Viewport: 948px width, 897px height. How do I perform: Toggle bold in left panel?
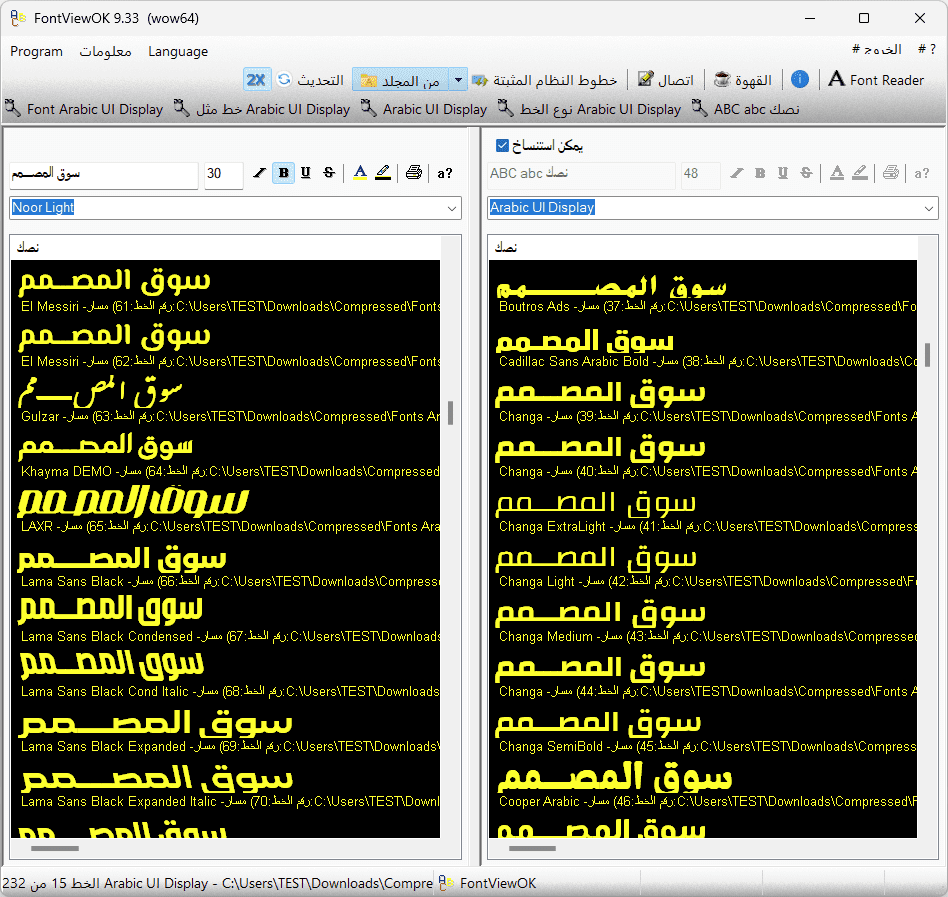pos(283,173)
